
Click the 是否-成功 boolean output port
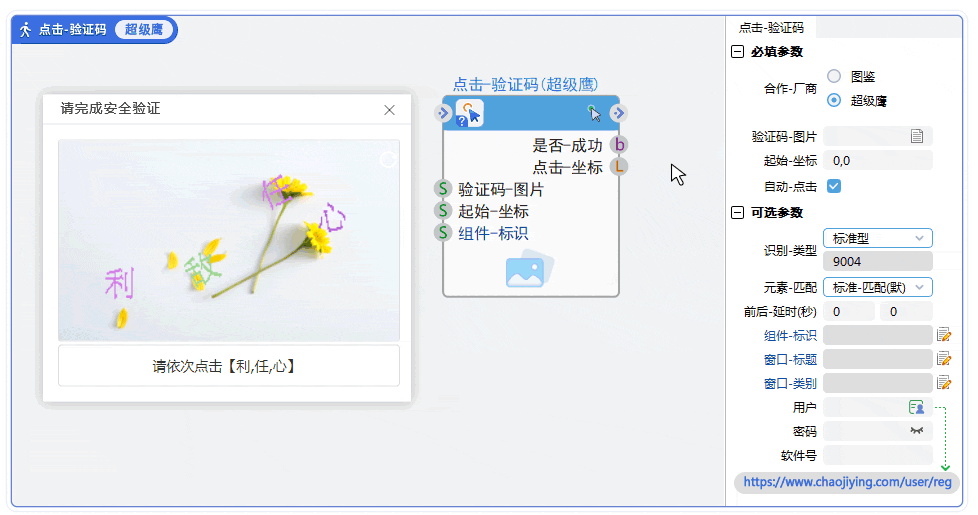click(x=619, y=145)
